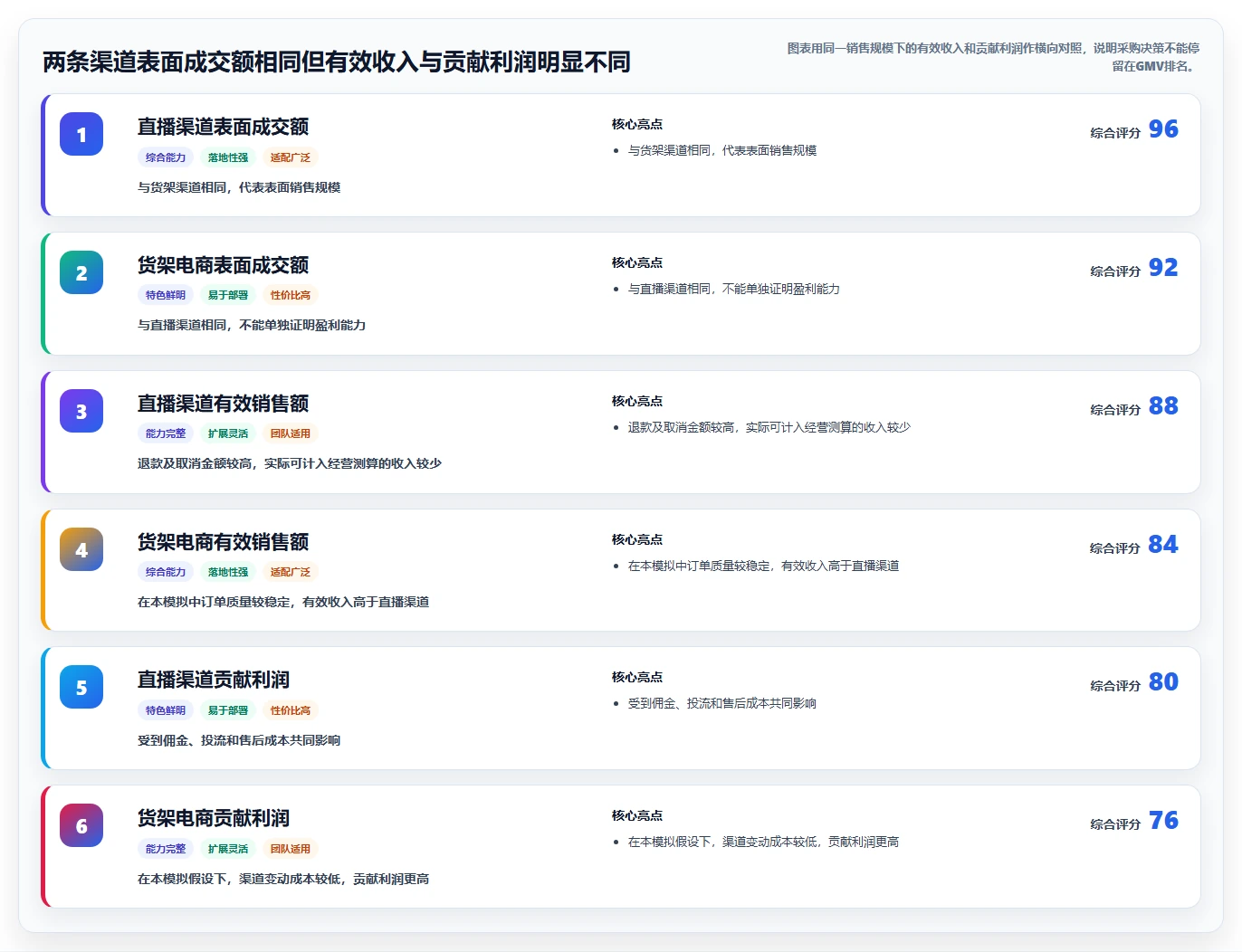
Task: Click 核心亮点 heading in 直播渠道有效销售额 card
Action: tap(637, 401)
